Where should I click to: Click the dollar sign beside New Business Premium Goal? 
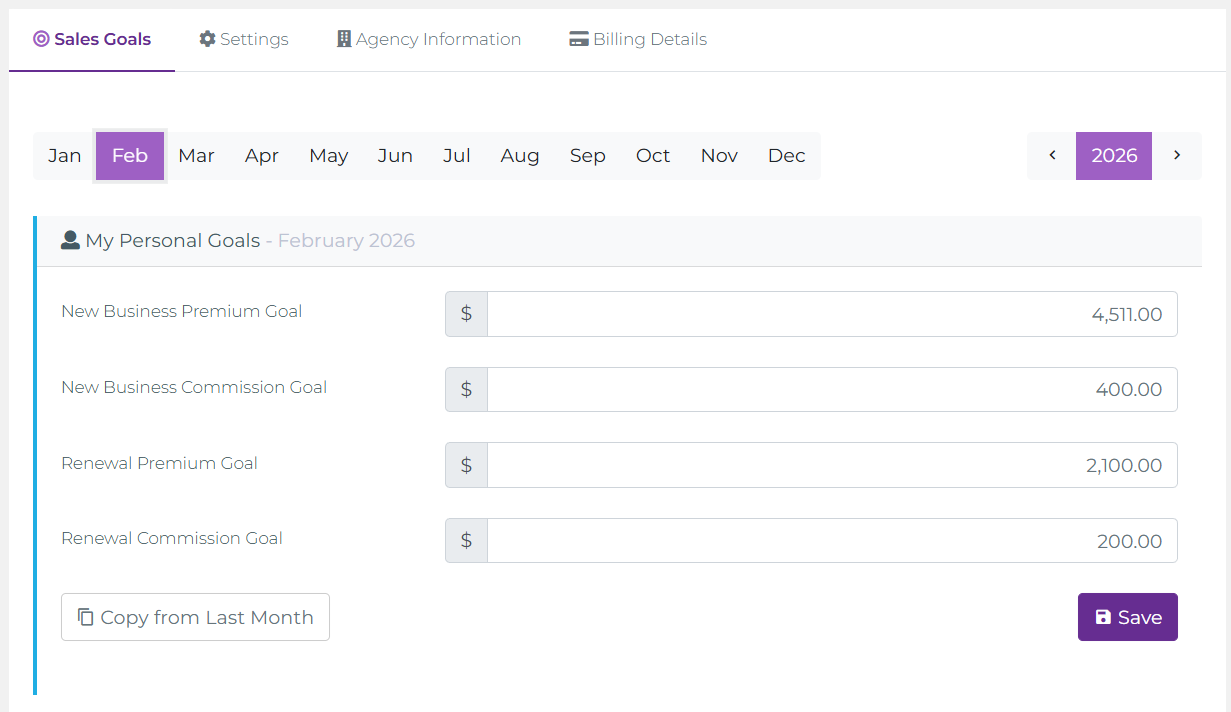[466, 313]
